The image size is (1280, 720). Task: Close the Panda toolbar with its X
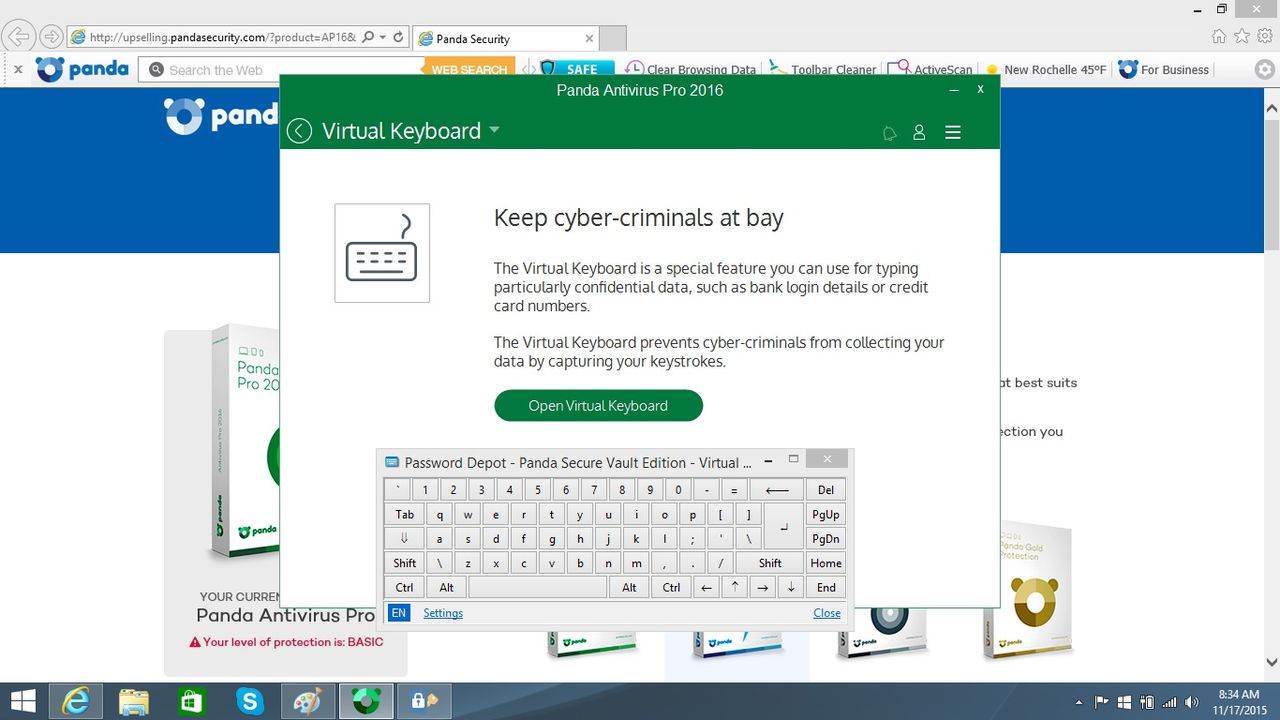pos(17,69)
